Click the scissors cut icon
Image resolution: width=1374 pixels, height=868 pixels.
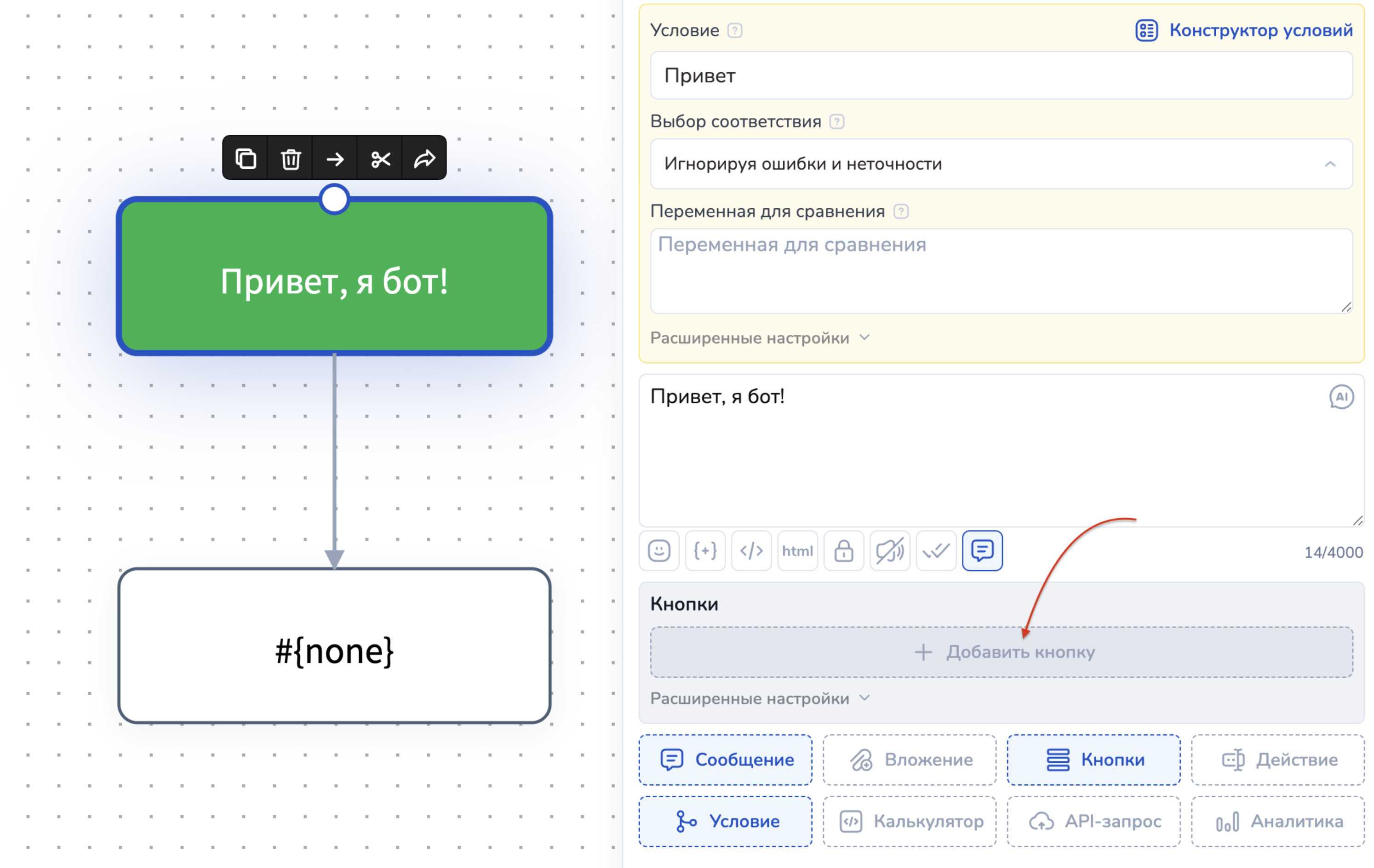380,159
